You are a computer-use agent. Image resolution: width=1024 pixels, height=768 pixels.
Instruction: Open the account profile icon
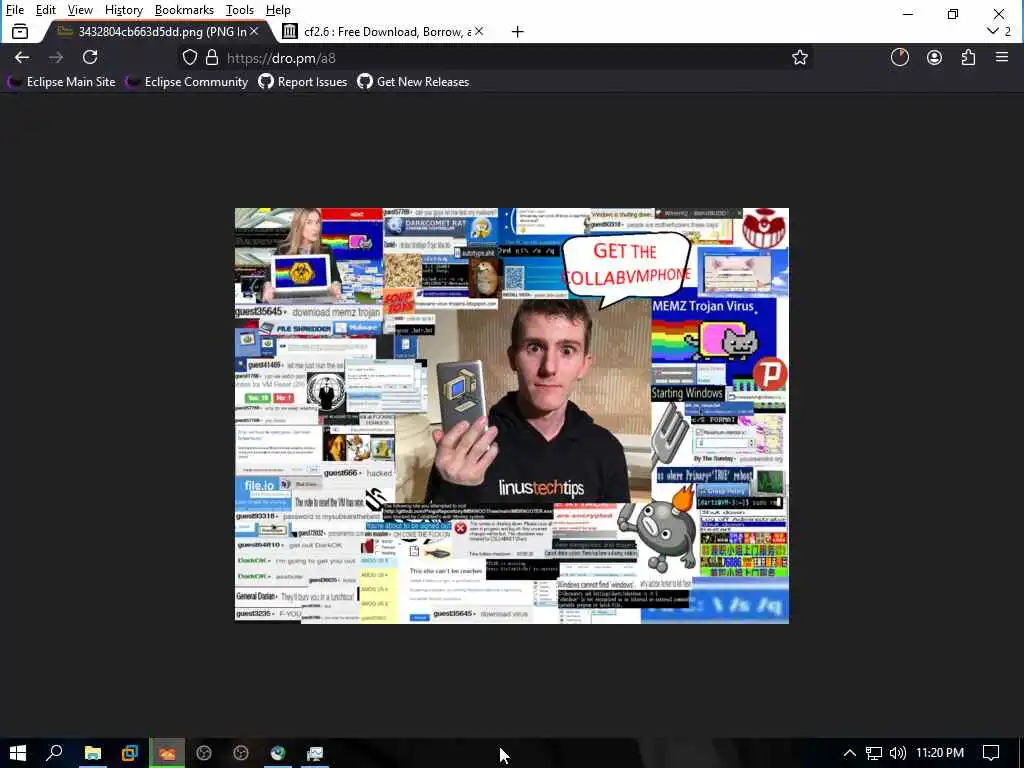click(x=935, y=57)
